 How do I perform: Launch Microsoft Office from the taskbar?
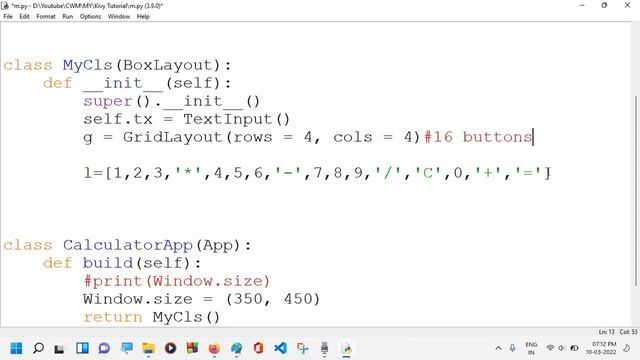258,348
